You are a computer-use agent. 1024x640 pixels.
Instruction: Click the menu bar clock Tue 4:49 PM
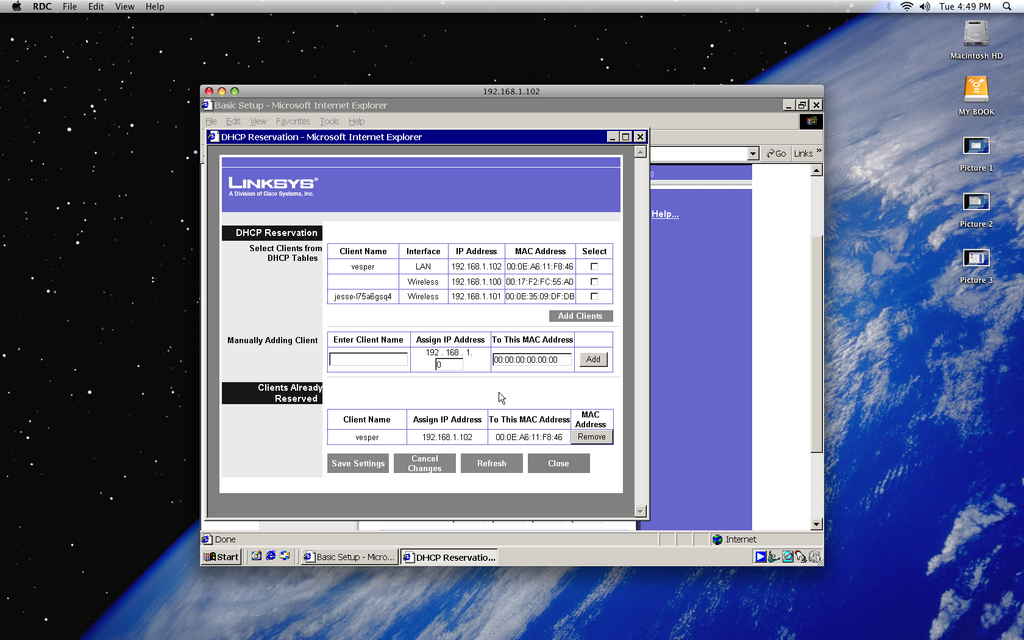pos(965,7)
